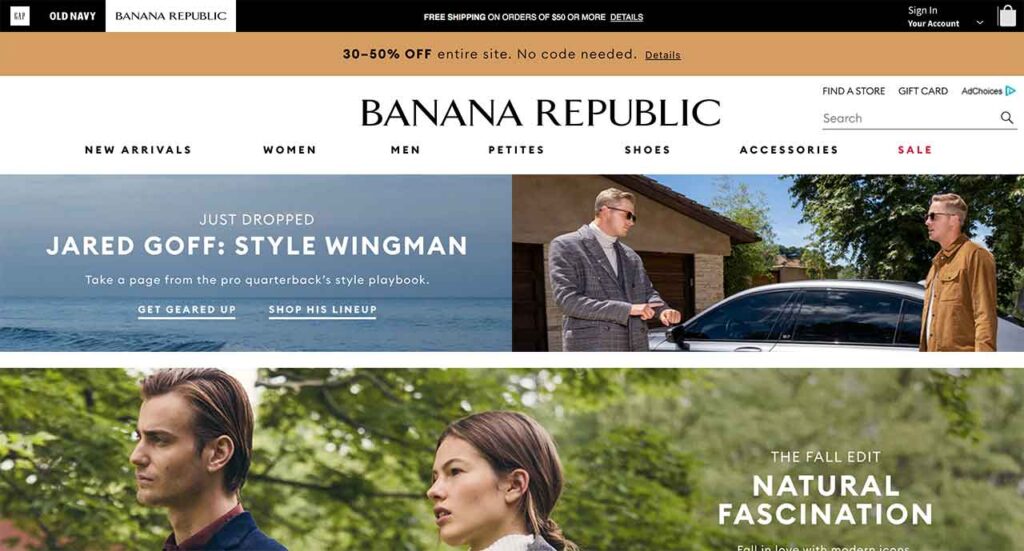This screenshot has height=551, width=1024.
Task: Click Get Geared Up link
Action: pos(187,310)
